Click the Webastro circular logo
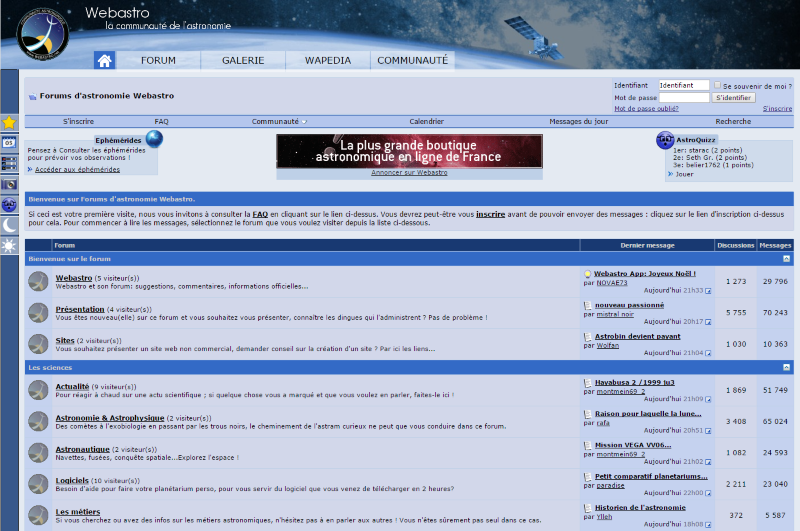This screenshot has height=531, width=800. click(42, 34)
